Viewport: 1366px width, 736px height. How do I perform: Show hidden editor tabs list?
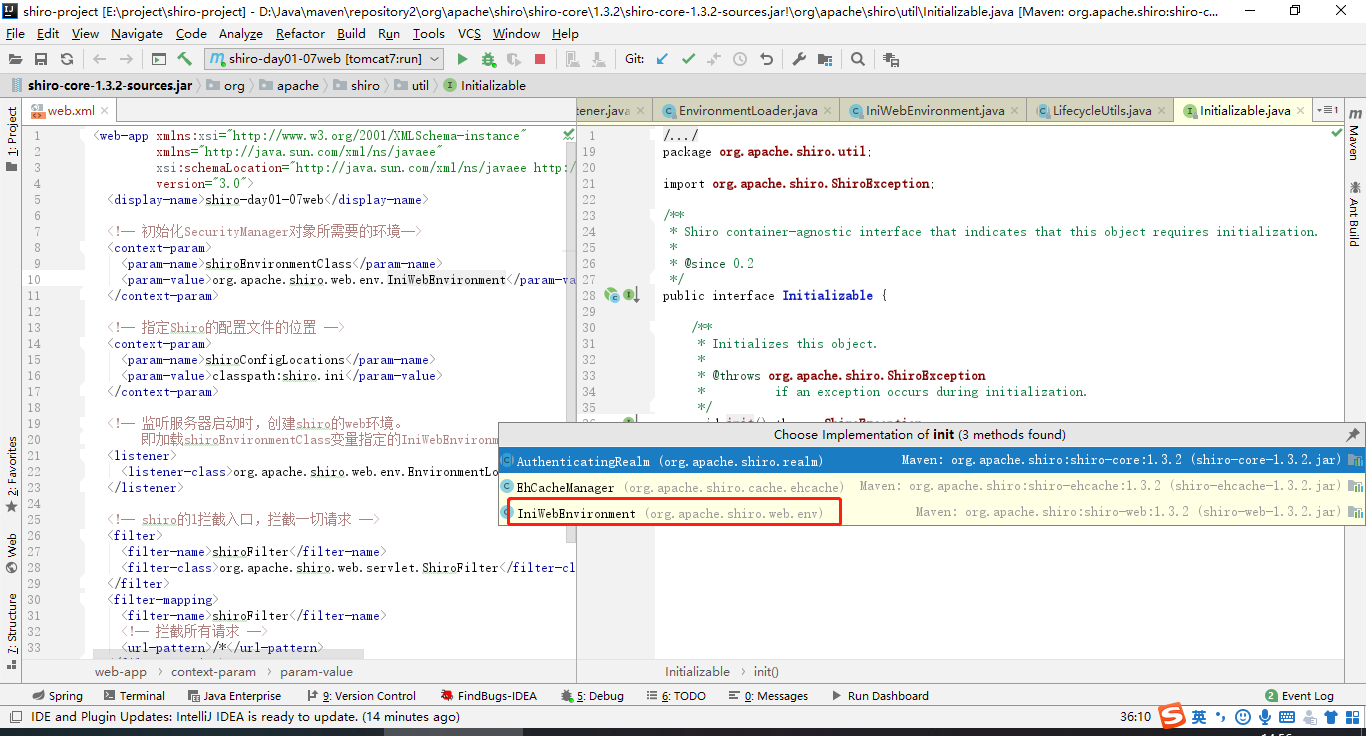1327,110
